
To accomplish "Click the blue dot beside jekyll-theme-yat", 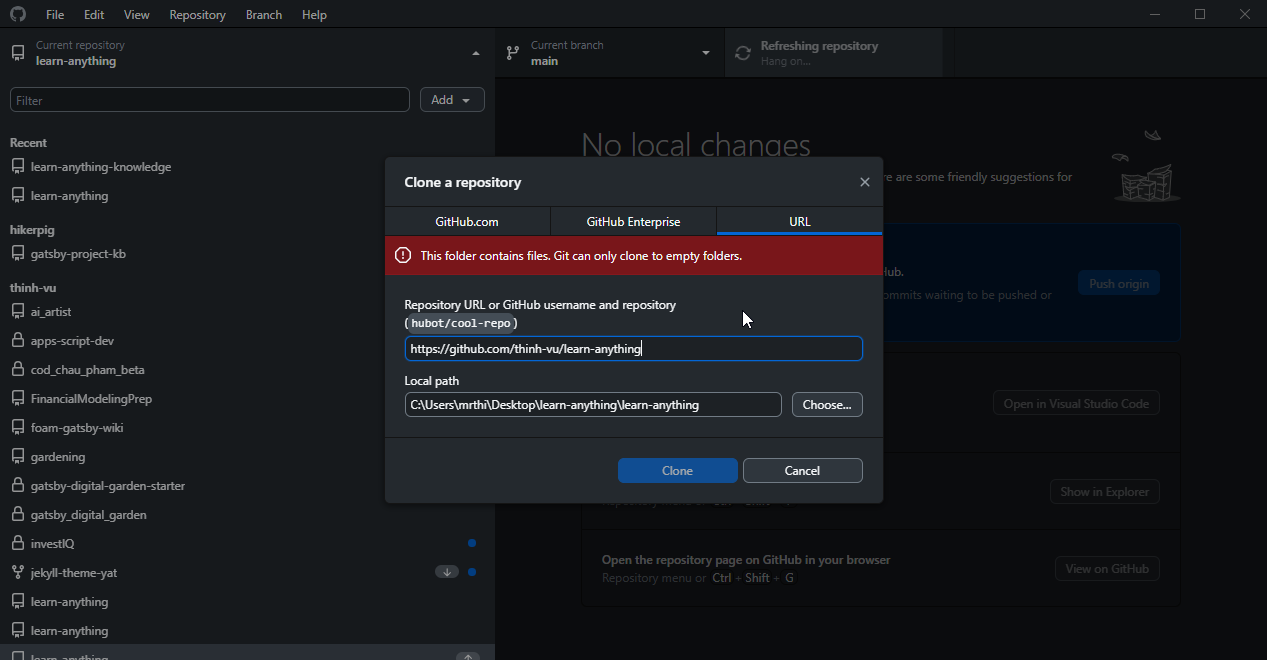I will point(471,571).
